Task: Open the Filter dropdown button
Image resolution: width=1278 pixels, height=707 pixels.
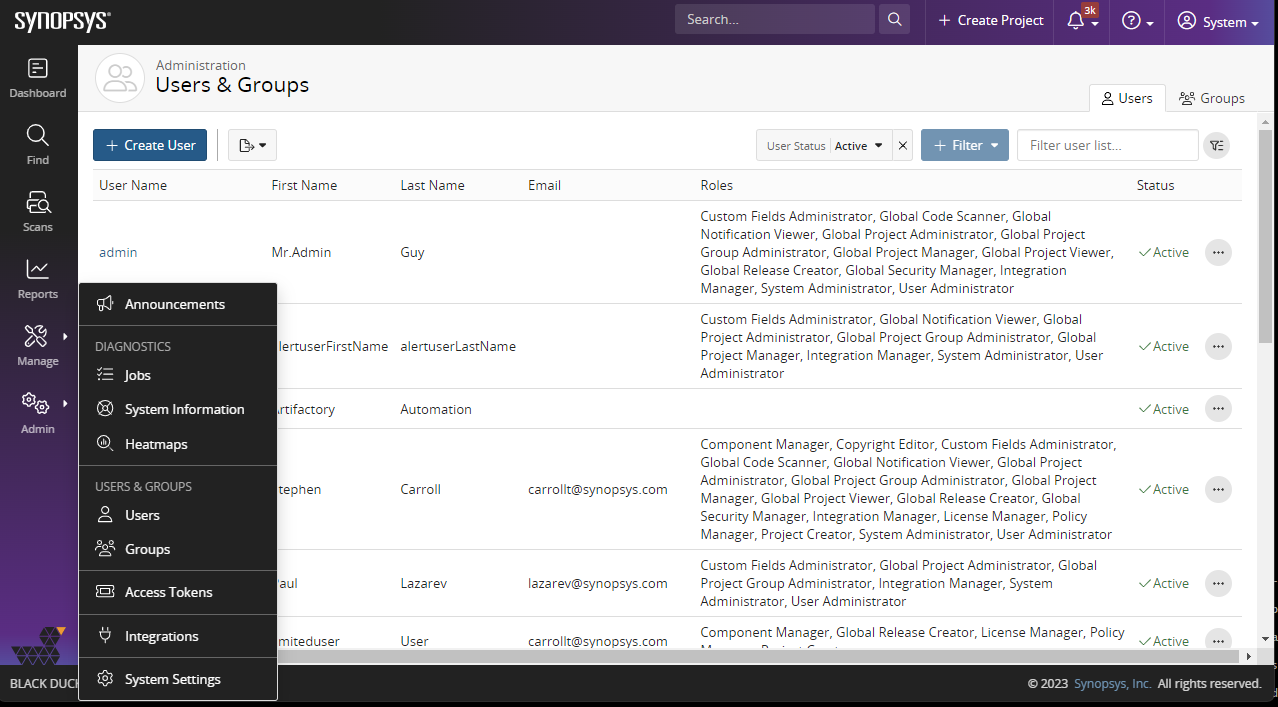Action: 964,145
